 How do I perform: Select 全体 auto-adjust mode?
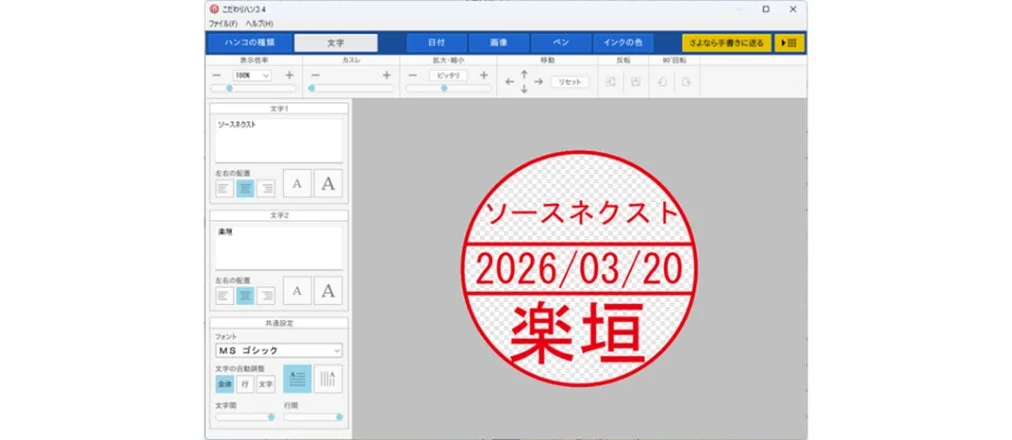coord(224,384)
